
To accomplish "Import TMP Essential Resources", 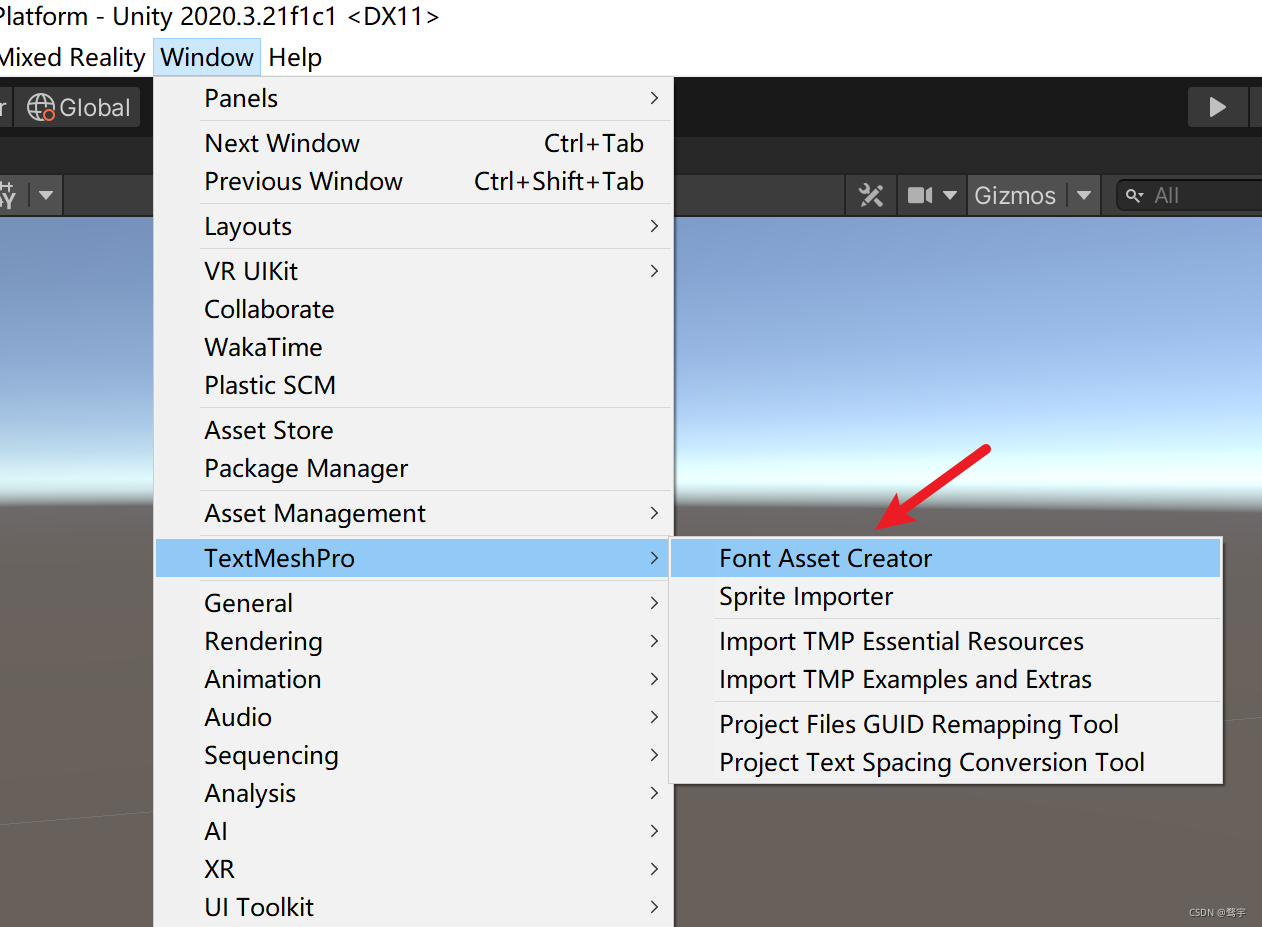I will [x=901, y=641].
